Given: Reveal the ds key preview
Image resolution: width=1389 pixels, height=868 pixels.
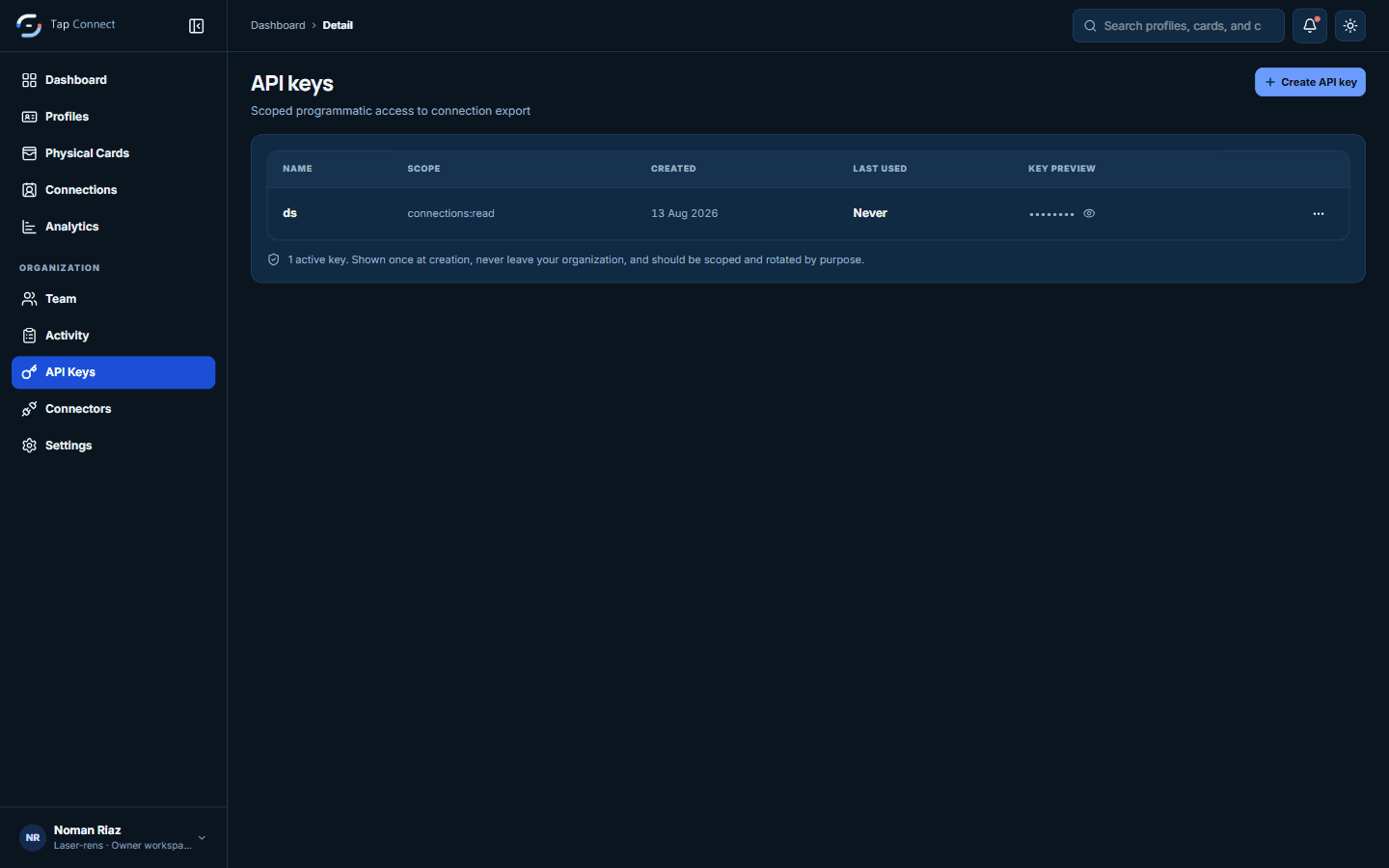Looking at the screenshot, I should click(1089, 213).
